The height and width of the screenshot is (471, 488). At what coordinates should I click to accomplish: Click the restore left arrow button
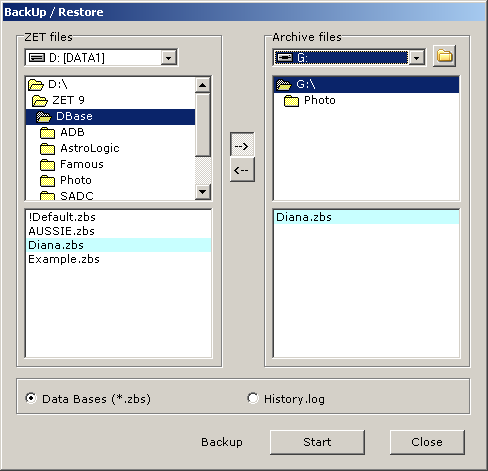pos(242,170)
